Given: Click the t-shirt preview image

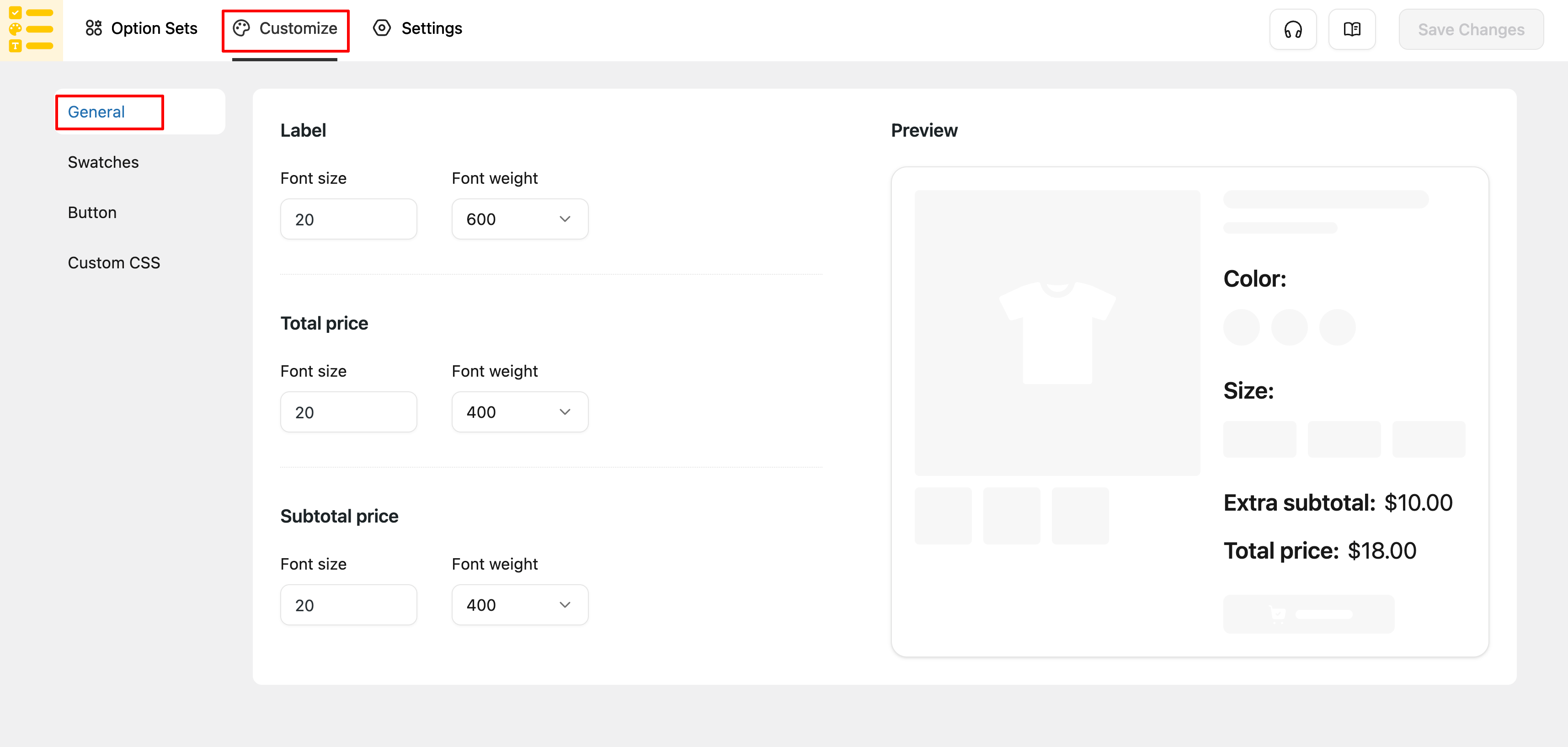Looking at the screenshot, I should click(1057, 332).
